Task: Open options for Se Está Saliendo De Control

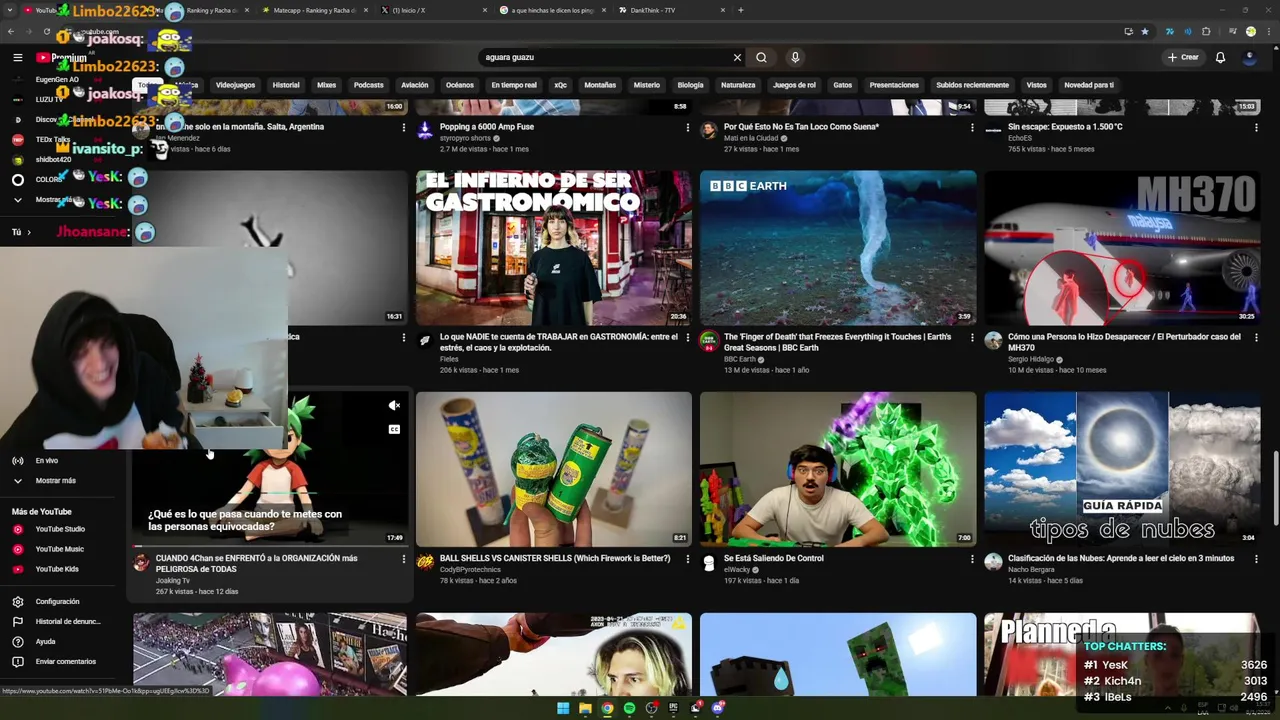Action: click(x=972, y=559)
